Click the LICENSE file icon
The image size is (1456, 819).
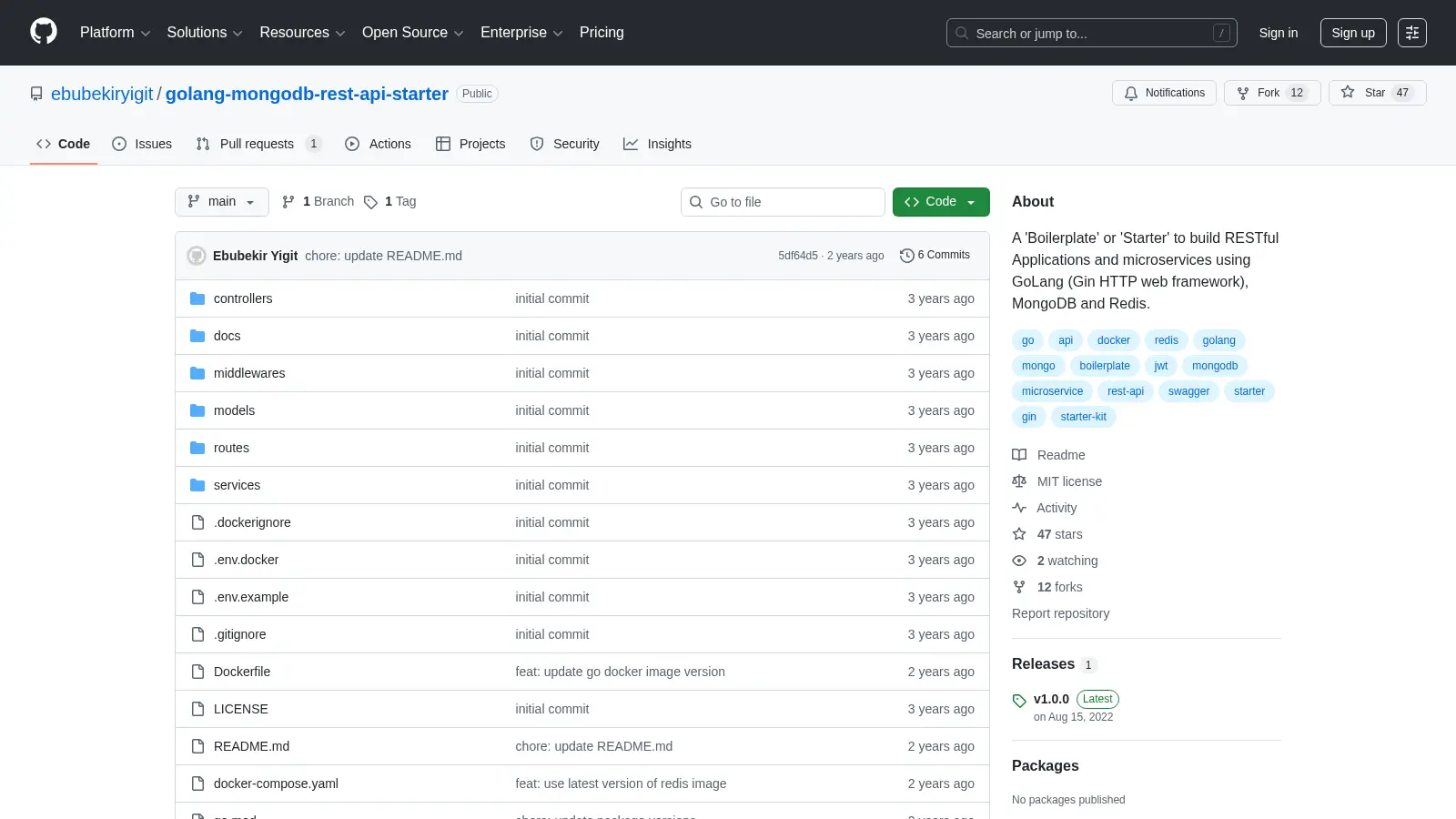pyautogui.click(x=197, y=709)
